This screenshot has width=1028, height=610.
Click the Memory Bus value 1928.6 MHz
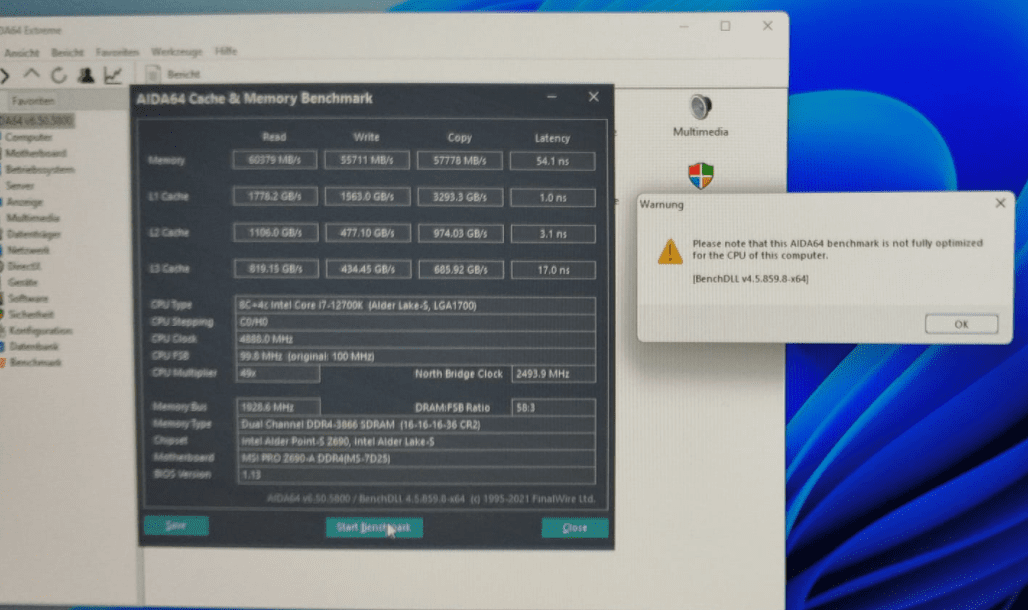[279, 407]
